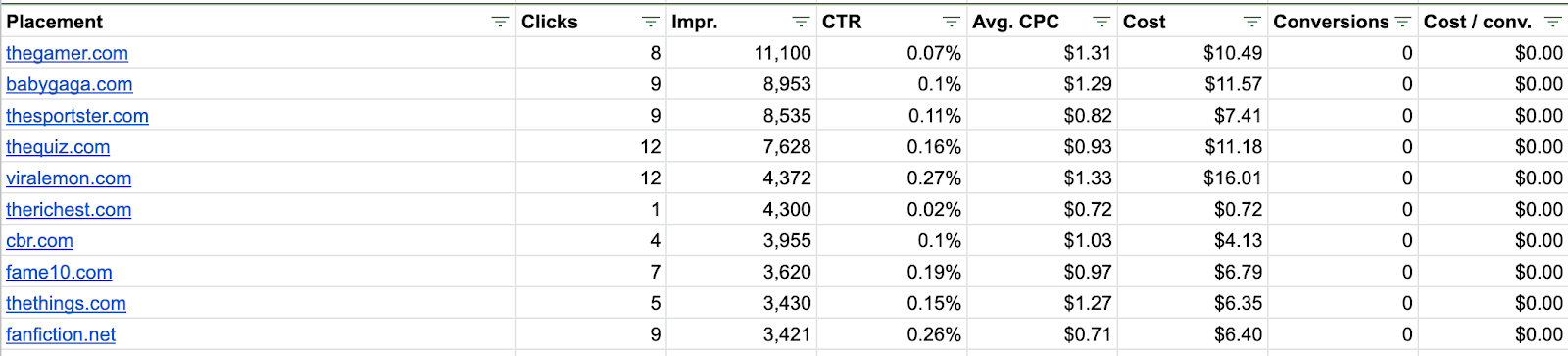Select the 11,100 impressions cell
The height and width of the screenshot is (356, 1568).
click(741, 53)
